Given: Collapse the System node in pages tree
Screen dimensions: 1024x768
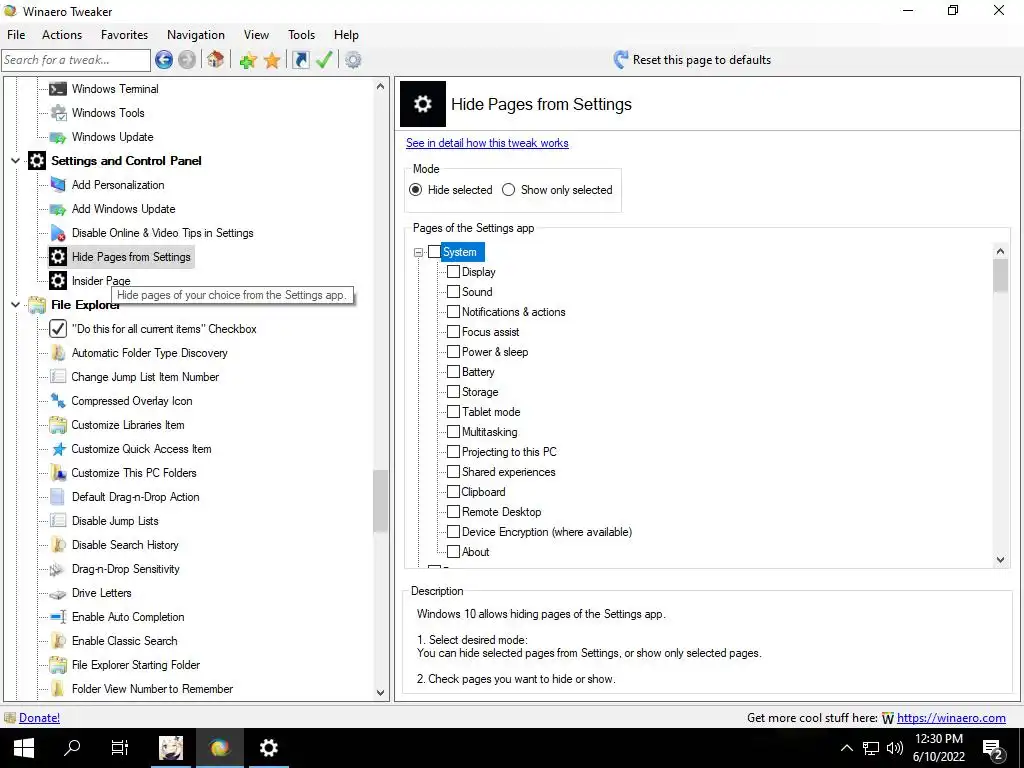Looking at the screenshot, I should pos(419,252).
